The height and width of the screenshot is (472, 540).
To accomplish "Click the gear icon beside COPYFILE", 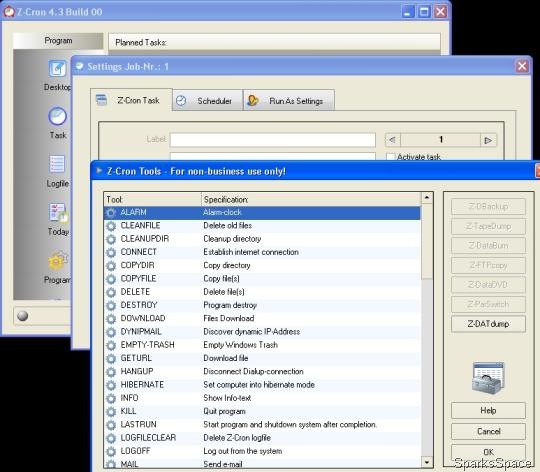I will click(111, 279).
